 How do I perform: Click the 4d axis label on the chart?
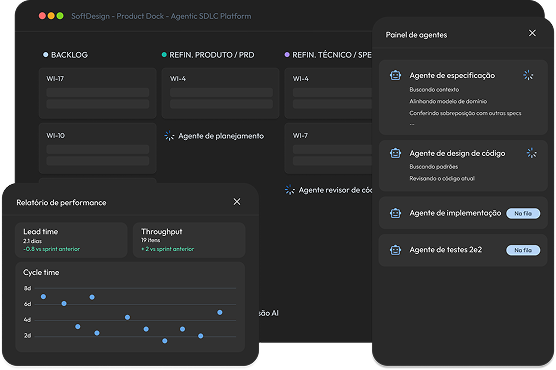click(x=27, y=320)
